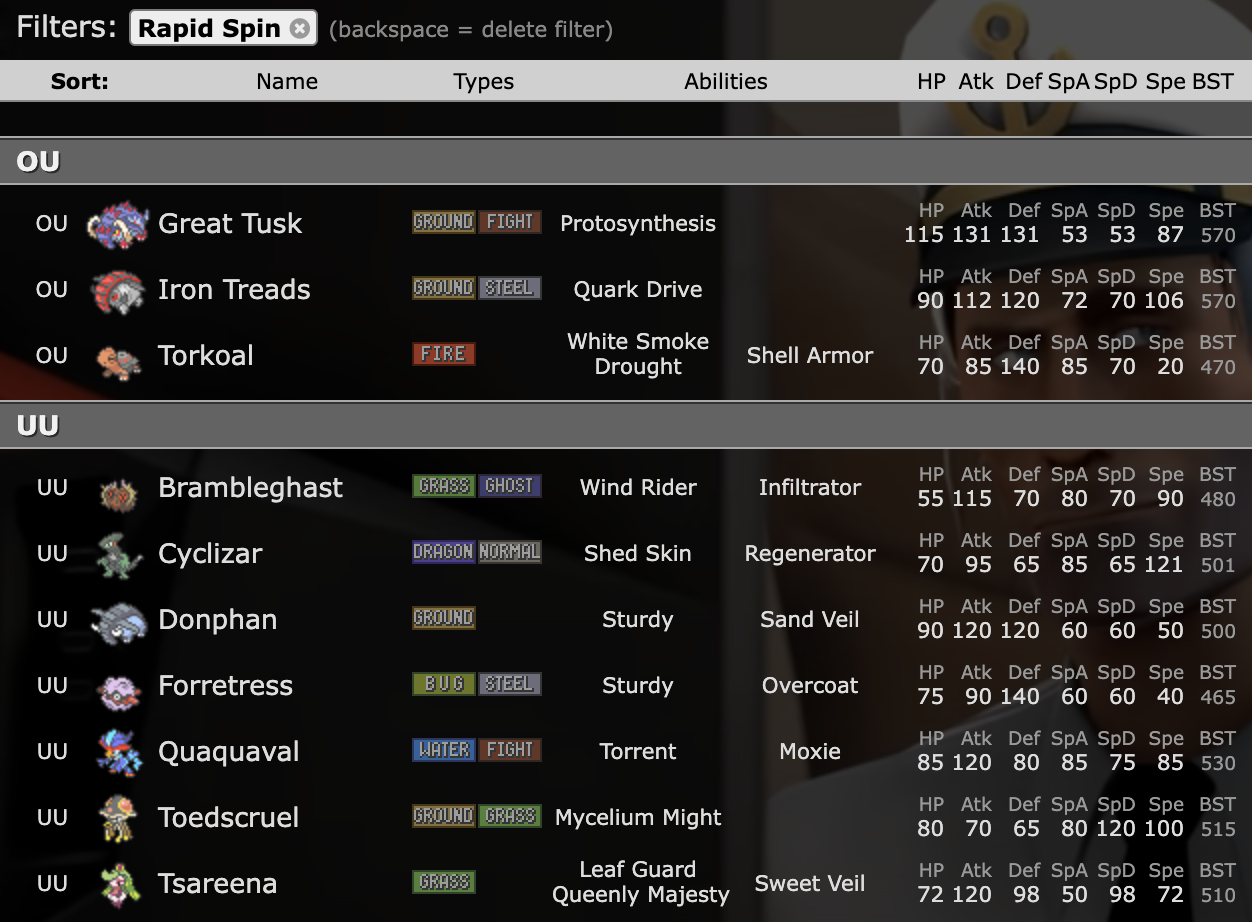1252x922 pixels.
Task: Click Iron Treads' Ground type badge
Action: coord(444,288)
